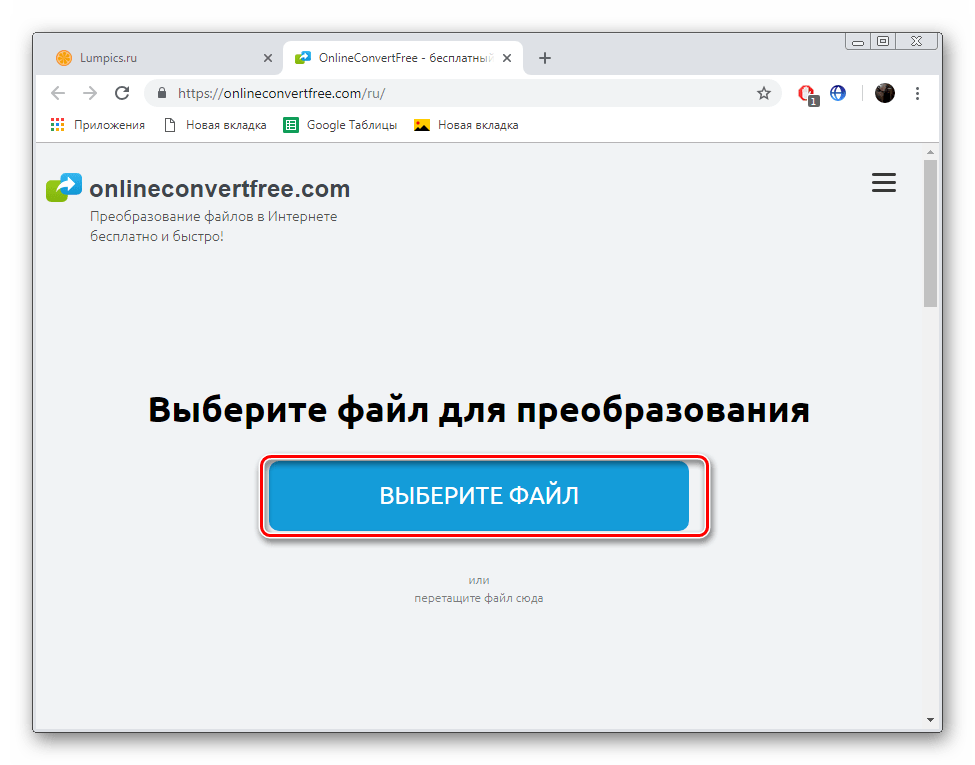
Task: Close the Lumpics.ru tab
Action: pyautogui.click(x=267, y=58)
